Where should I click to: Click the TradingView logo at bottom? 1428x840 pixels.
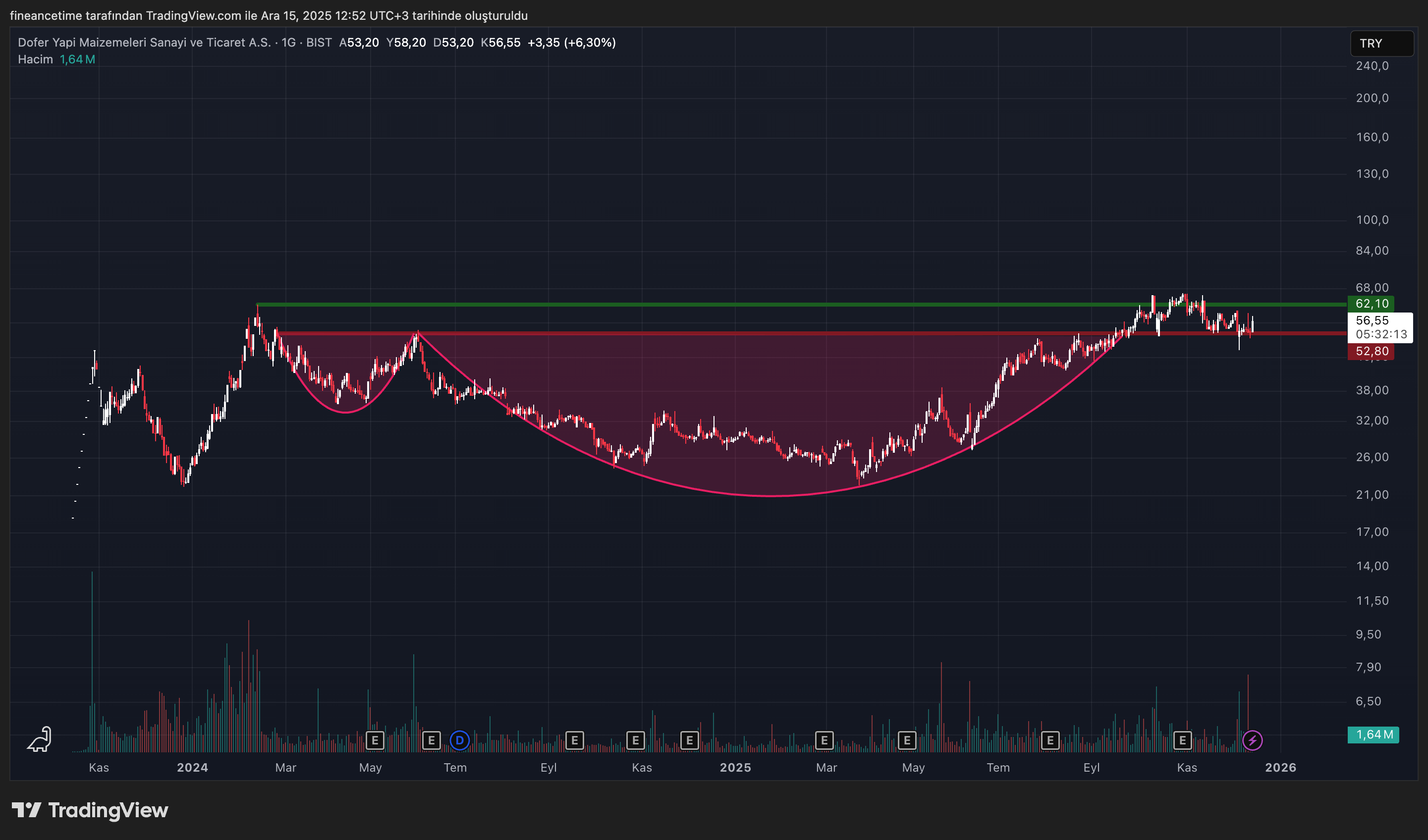(x=90, y=810)
